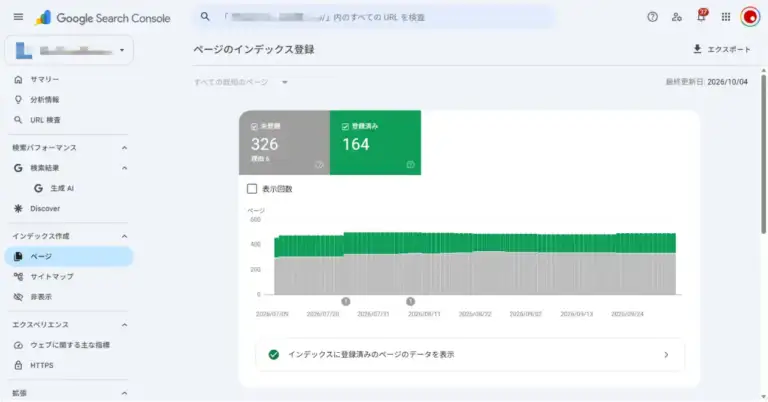Click the ページのインデックス登録 heading
This screenshot has height=402, width=768.
pos(254,49)
